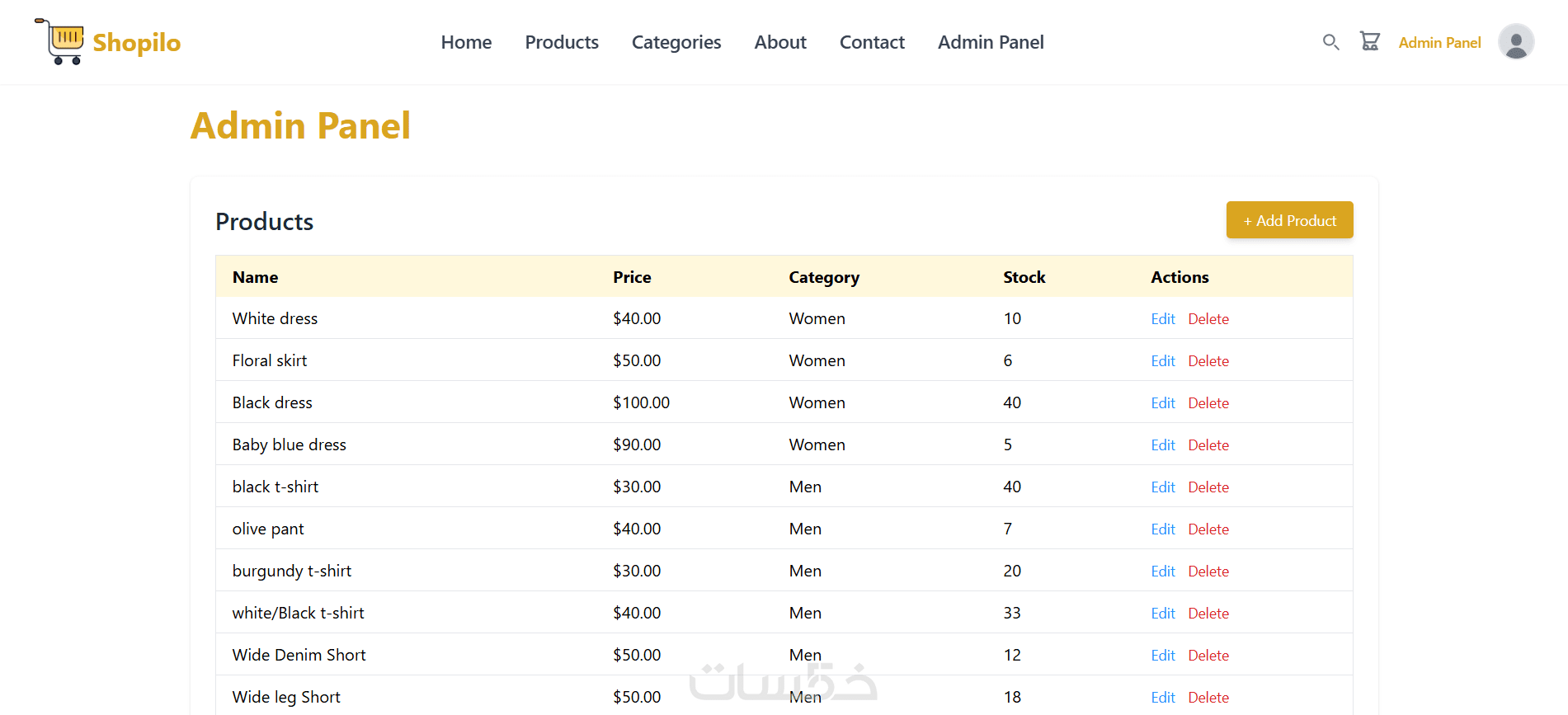Delete the Baby blue dress row
The height and width of the screenshot is (715, 1568).
click(x=1208, y=445)
